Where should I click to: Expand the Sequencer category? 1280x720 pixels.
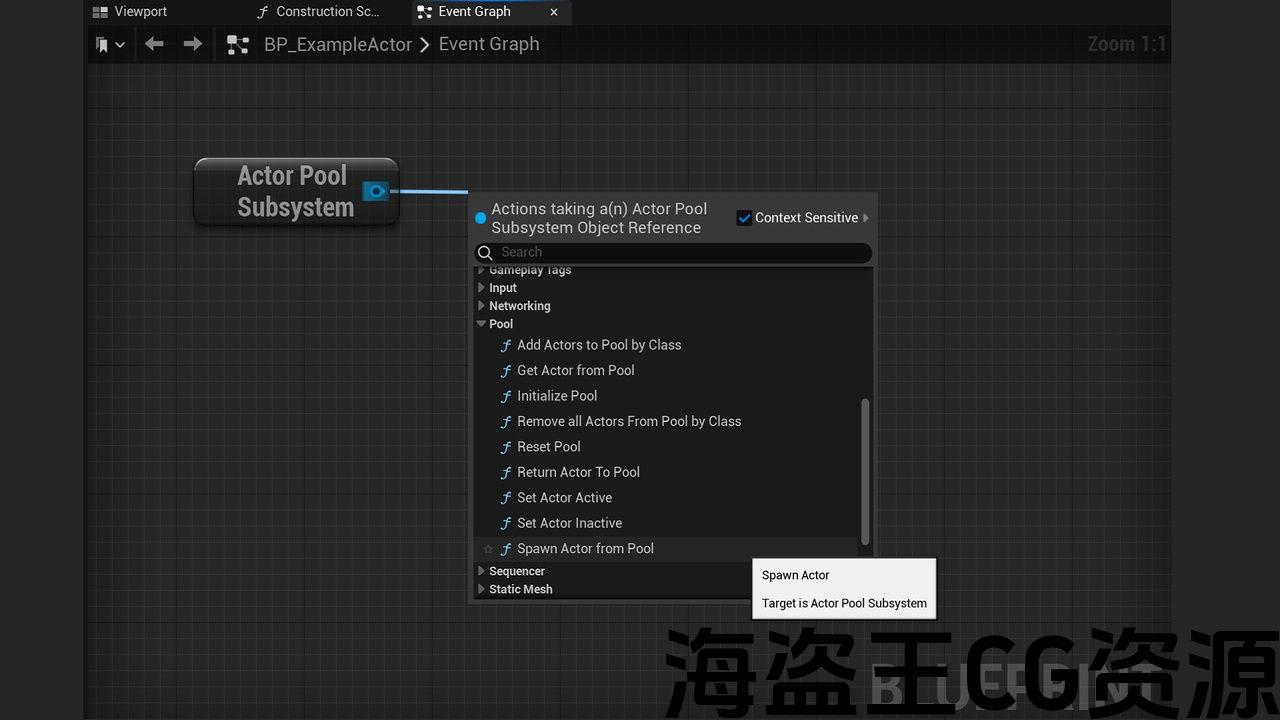click(482, 571)
